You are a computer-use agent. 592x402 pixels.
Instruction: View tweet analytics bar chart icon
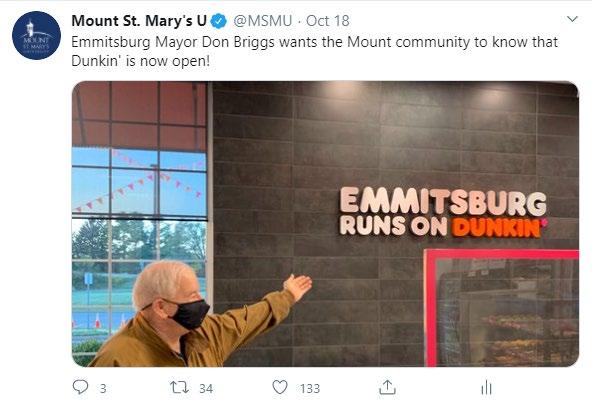tap(486, 388)
